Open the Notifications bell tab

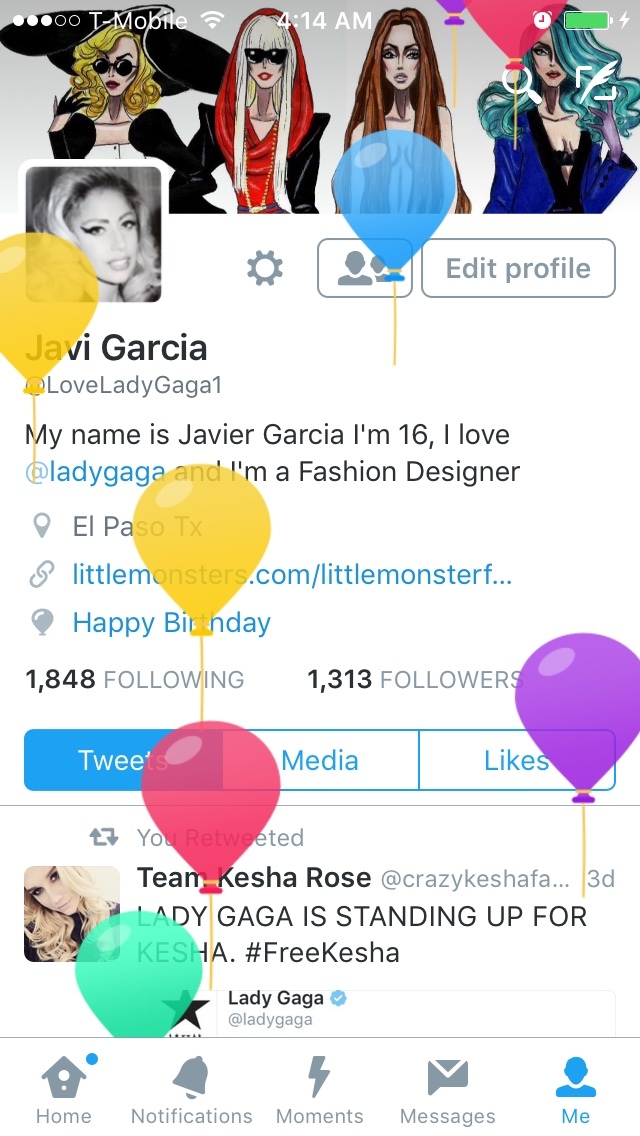pyautogui.click(x=191, y=1089)
